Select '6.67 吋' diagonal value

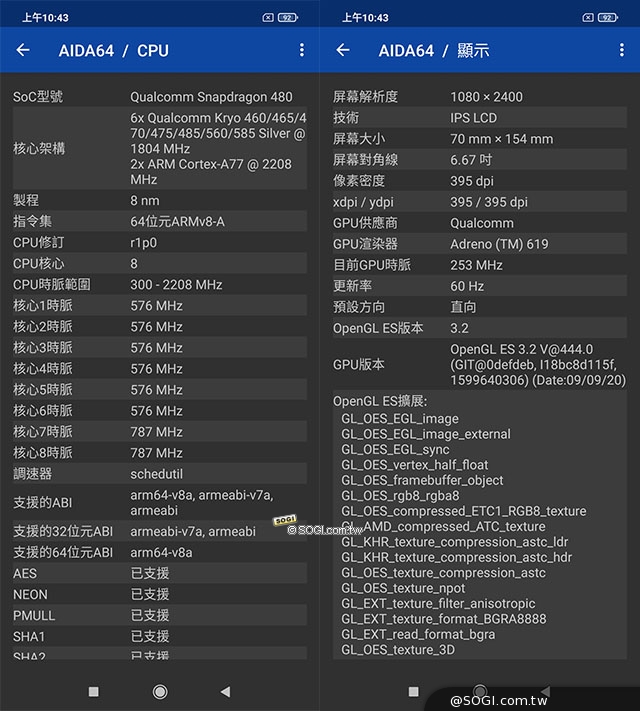click(471, 160)
